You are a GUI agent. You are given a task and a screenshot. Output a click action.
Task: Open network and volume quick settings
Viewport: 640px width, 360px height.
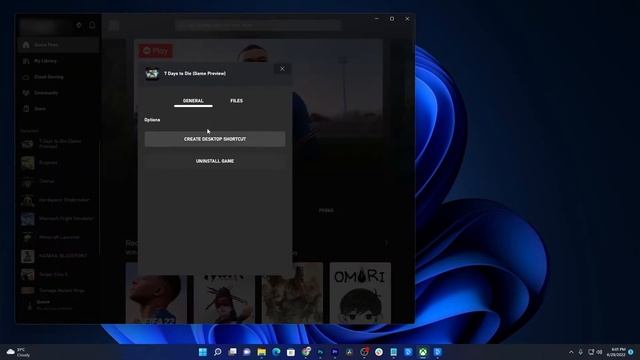pos(595,352)
